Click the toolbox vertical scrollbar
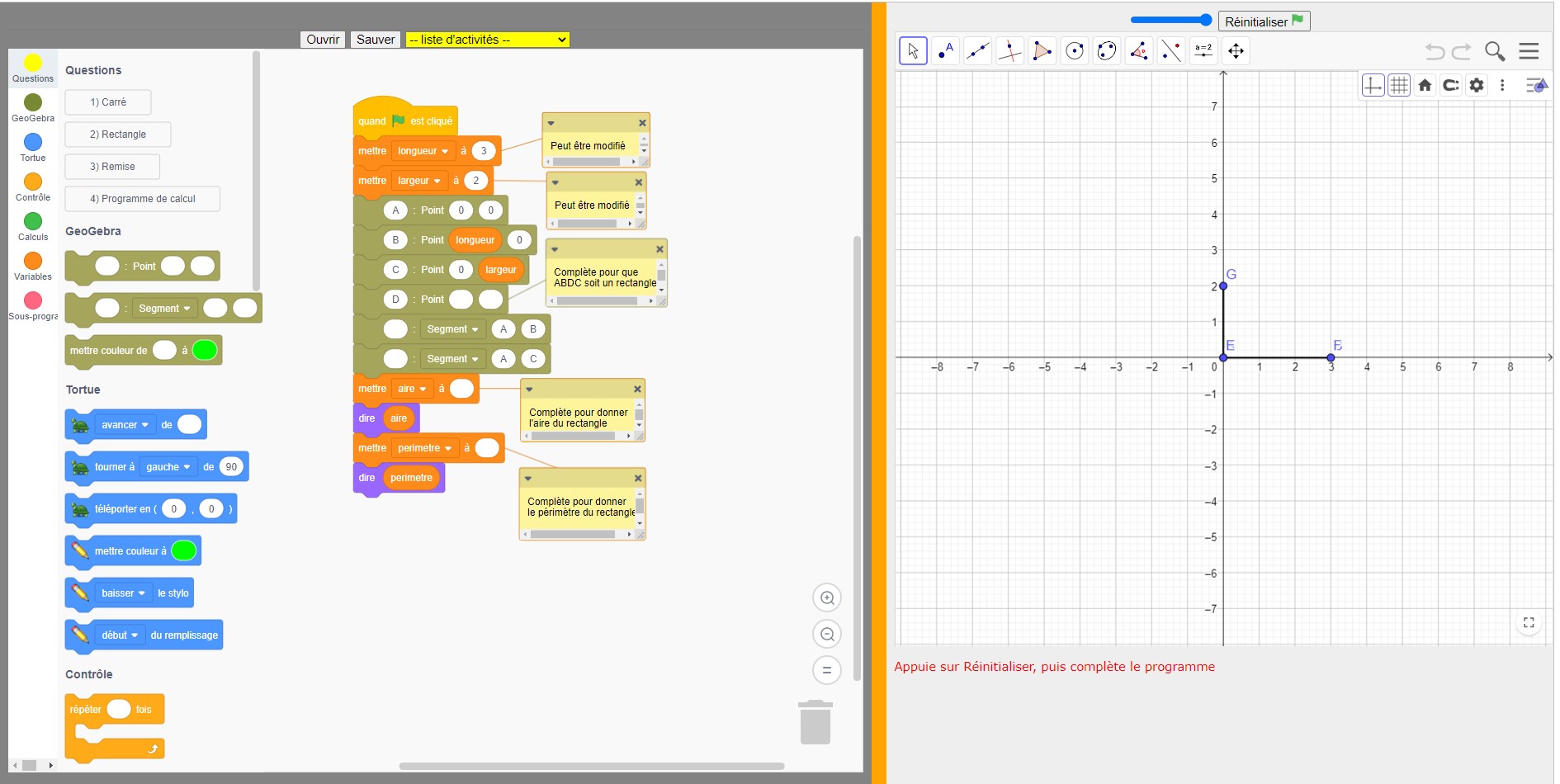 (x=256, y=171)
